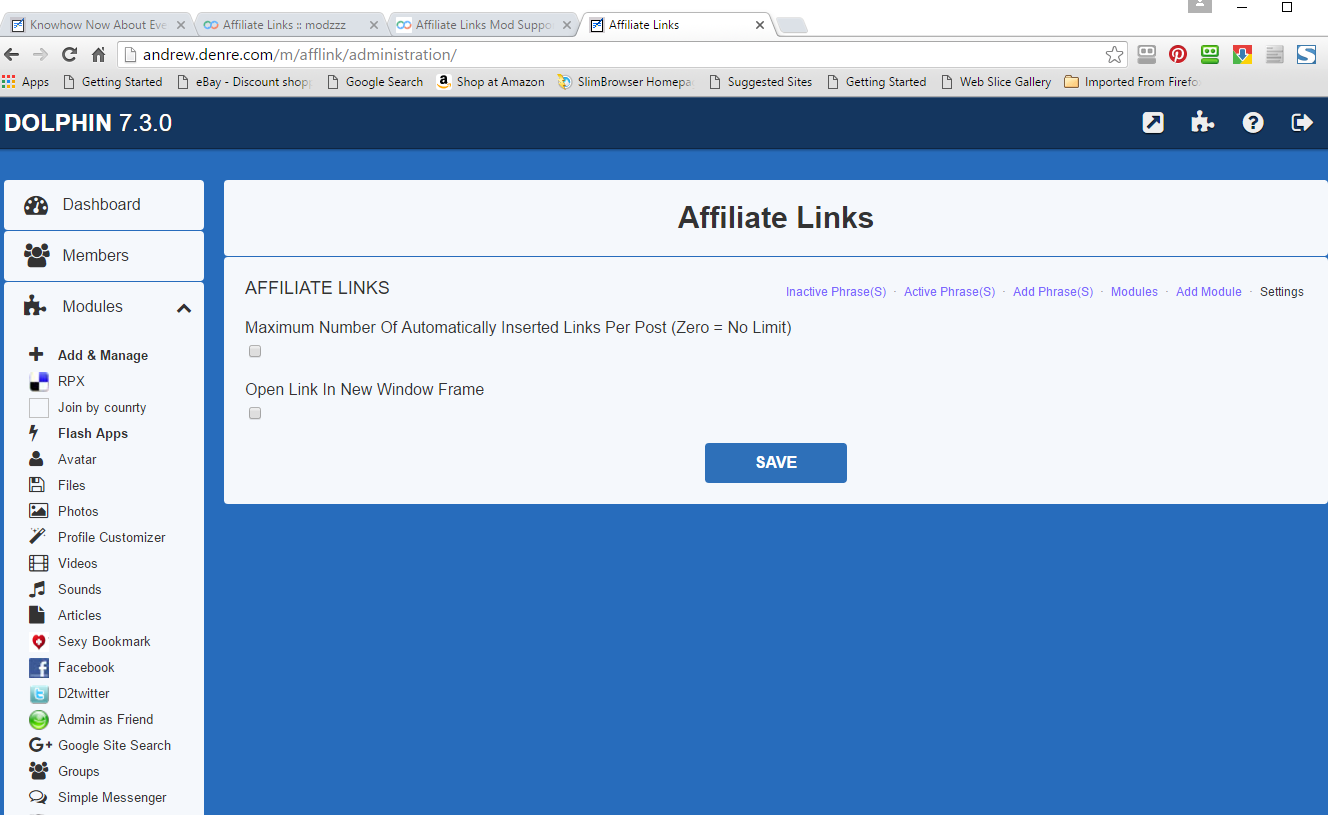Go to Add Module
Image resolution: width=1328 pixels, height=815 pixels.
pos(1209,292)
